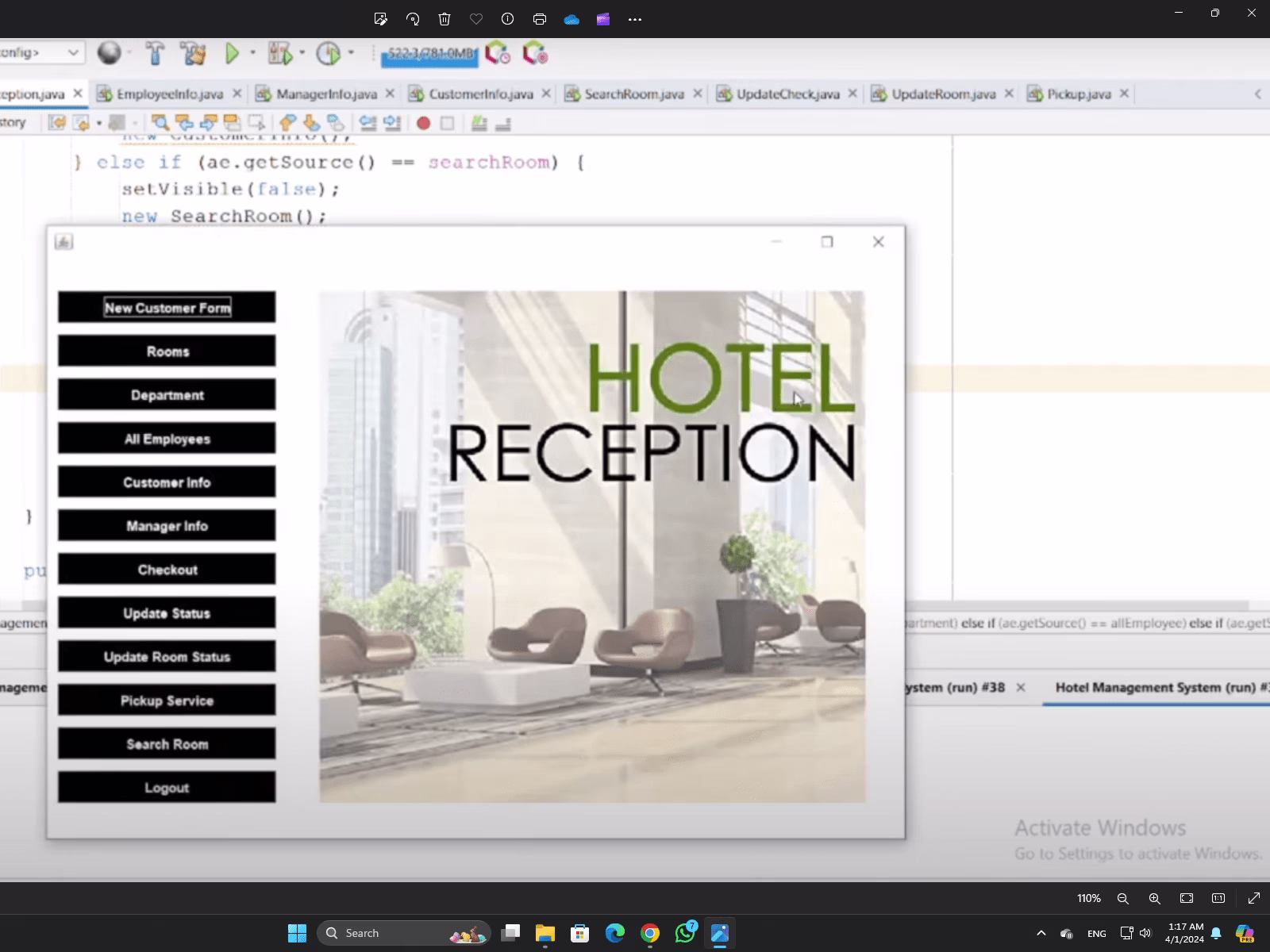The image size is (1270, 952).
Task: Click the Manager Info button
Action: (x=167, y=525)
